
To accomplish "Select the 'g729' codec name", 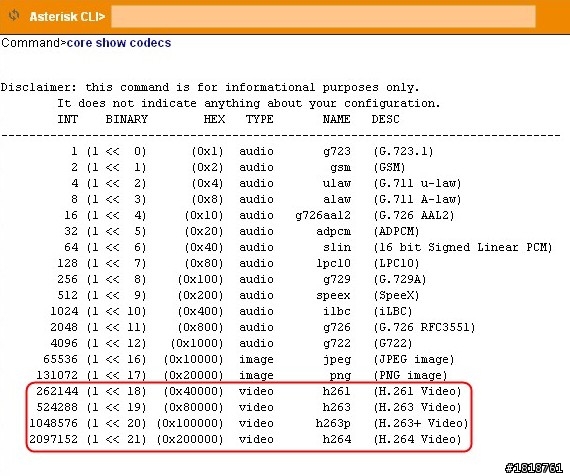I will (337, 279).
